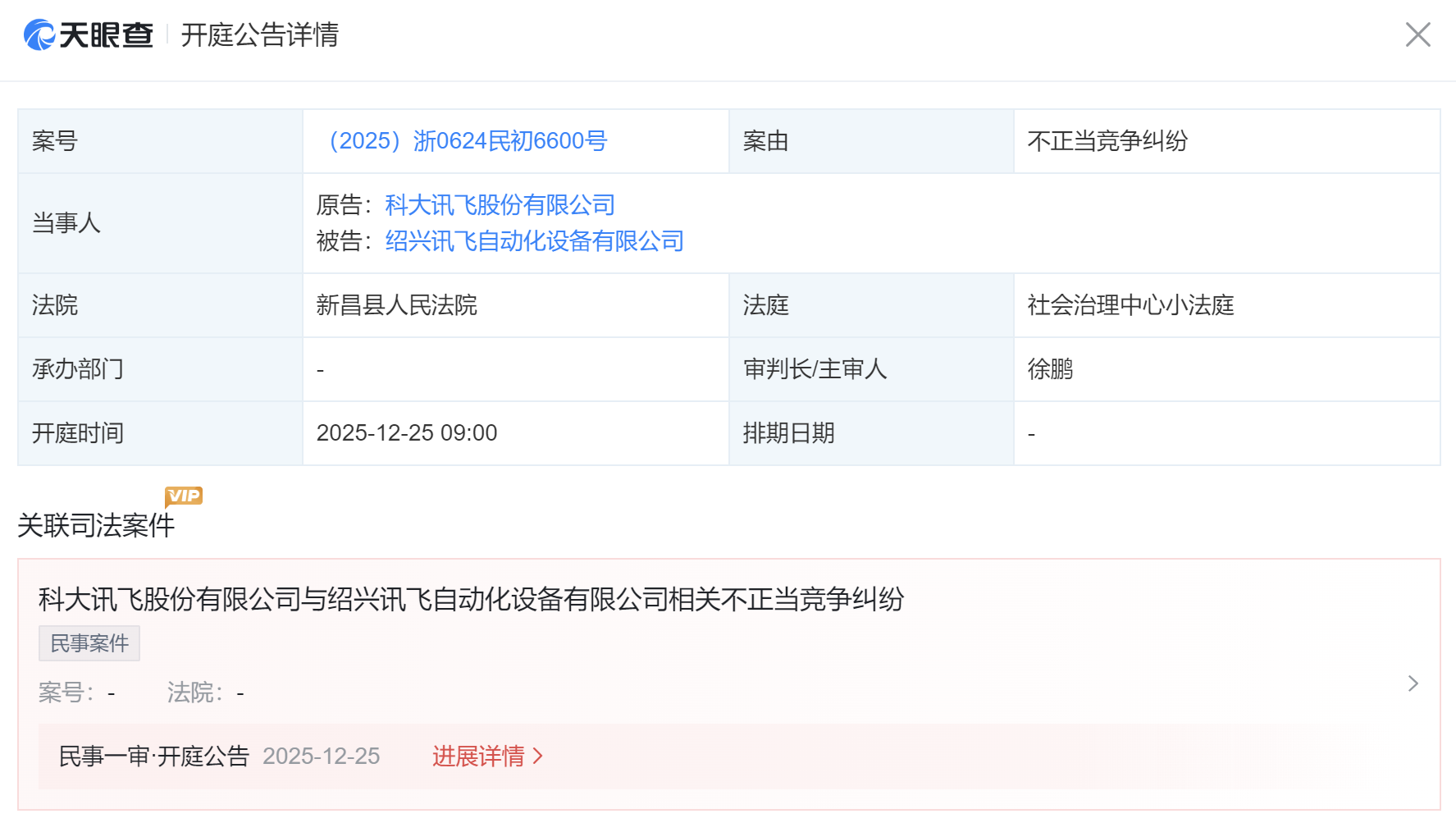Expand related case card right chevron

click(x=1413, y=683)
